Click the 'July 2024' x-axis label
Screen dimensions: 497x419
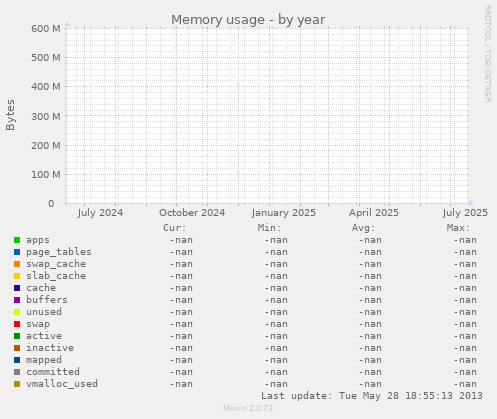pyautogui.click(x=100, y=213)
